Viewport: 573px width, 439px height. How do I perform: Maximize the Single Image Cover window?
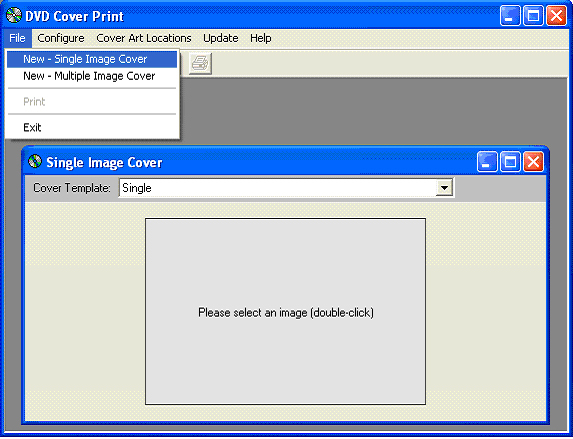click(510, 162)
